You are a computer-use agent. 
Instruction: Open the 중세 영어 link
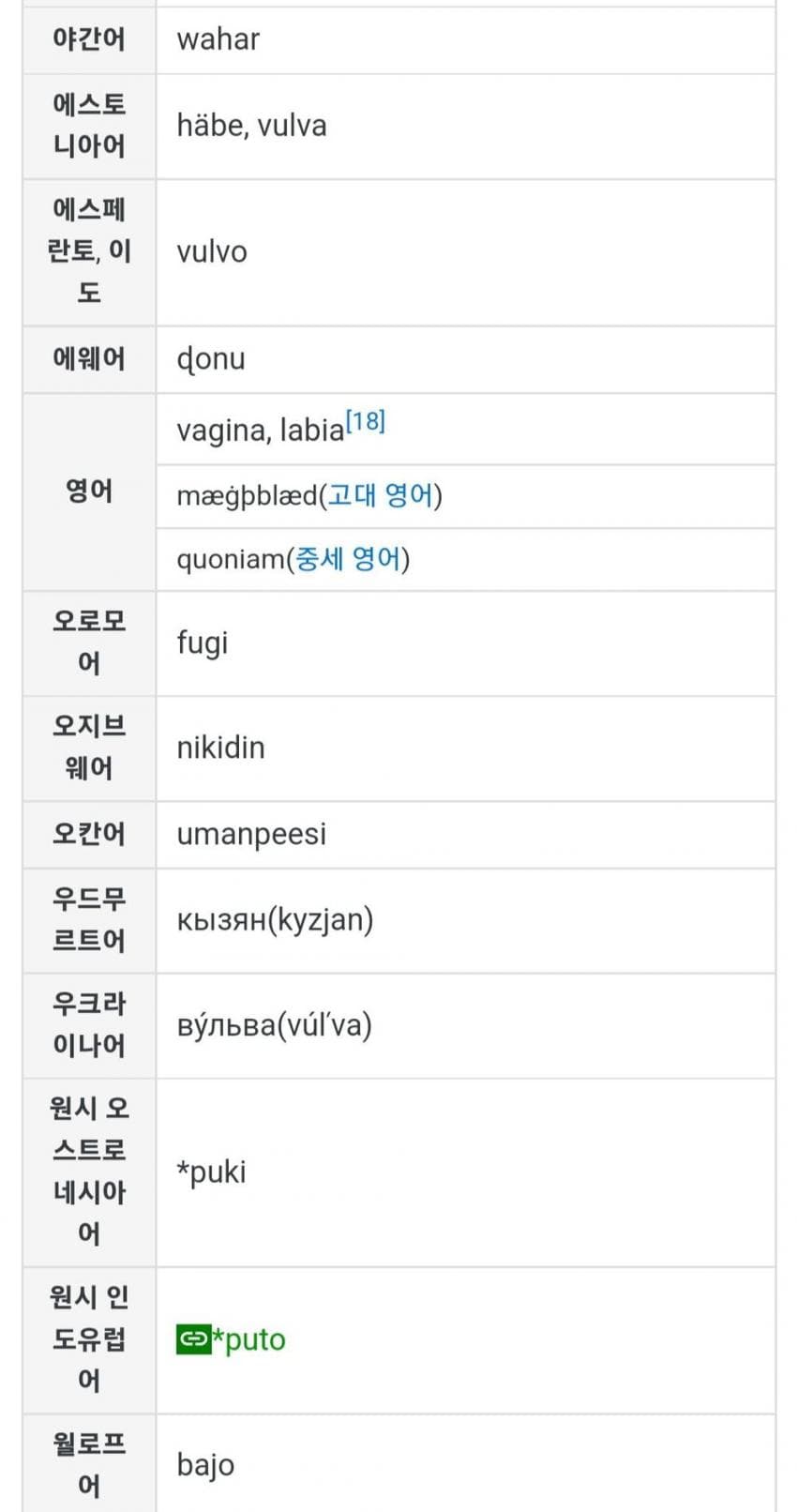(348, 559)
